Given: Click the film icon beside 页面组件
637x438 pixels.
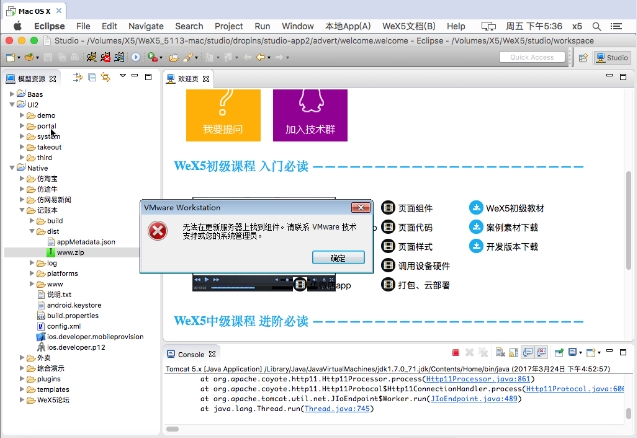Looking at the screenshot, I should (388, 208).
